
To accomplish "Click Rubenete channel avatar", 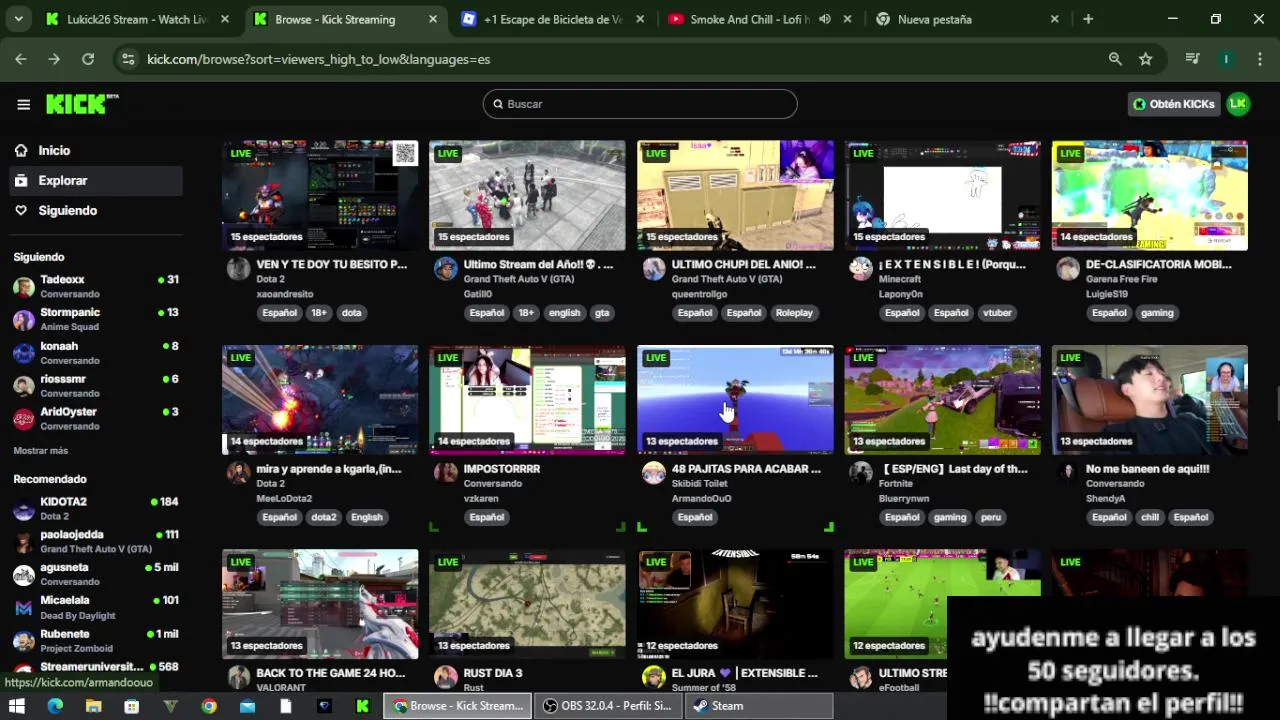I will pos(24,641).
